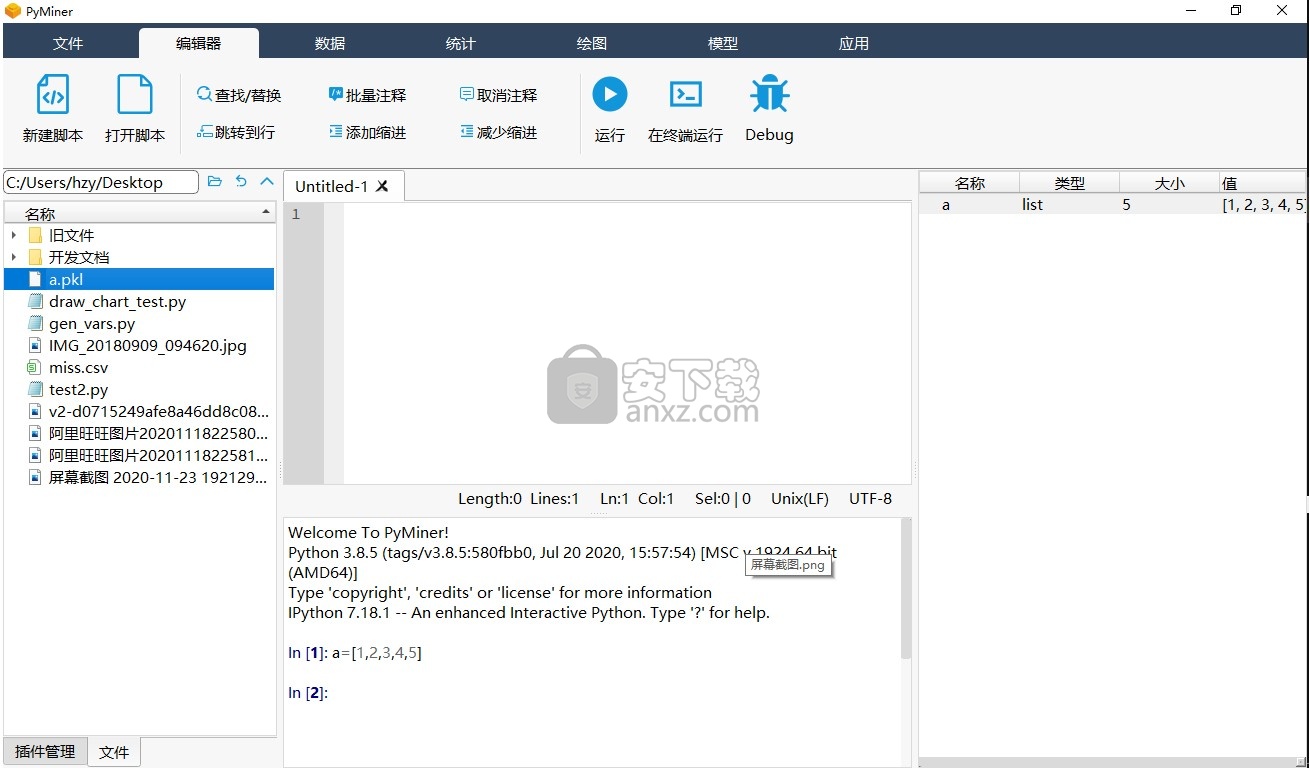Click Length:0 Lines:1 status entry

518,498
